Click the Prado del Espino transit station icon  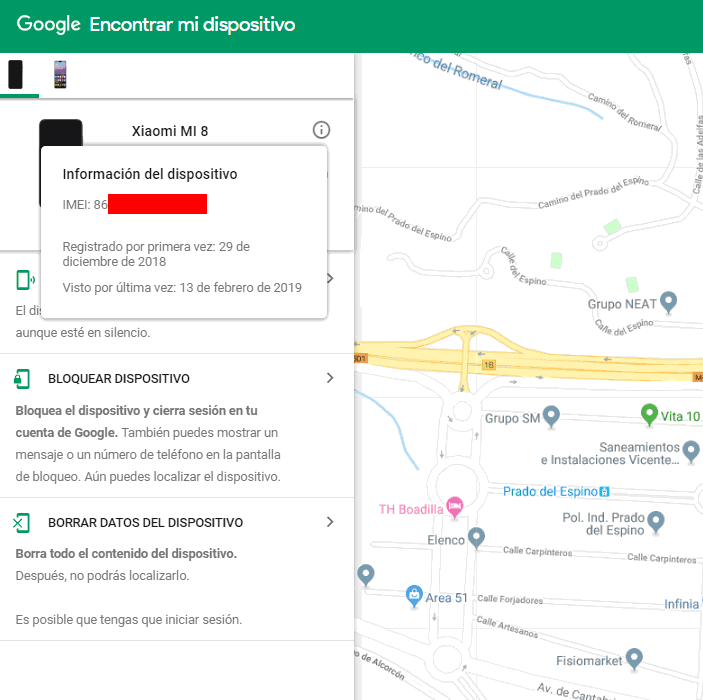[604, 492]
